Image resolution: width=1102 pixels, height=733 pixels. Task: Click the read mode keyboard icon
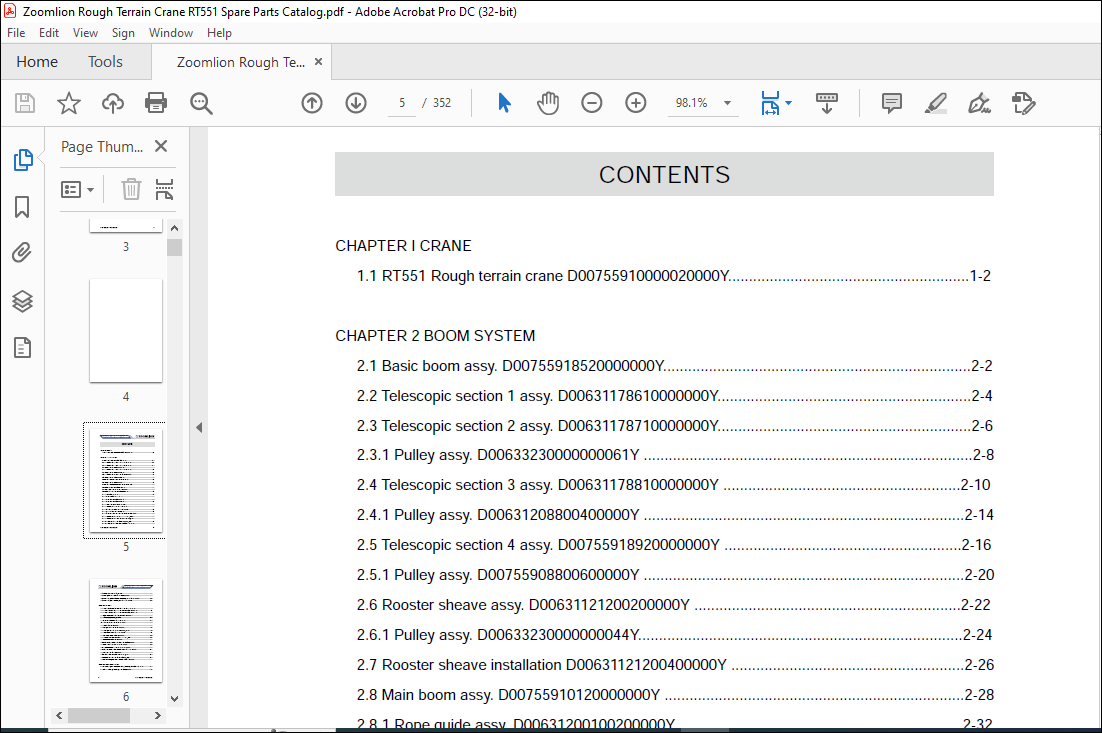(x=826, y=103)
